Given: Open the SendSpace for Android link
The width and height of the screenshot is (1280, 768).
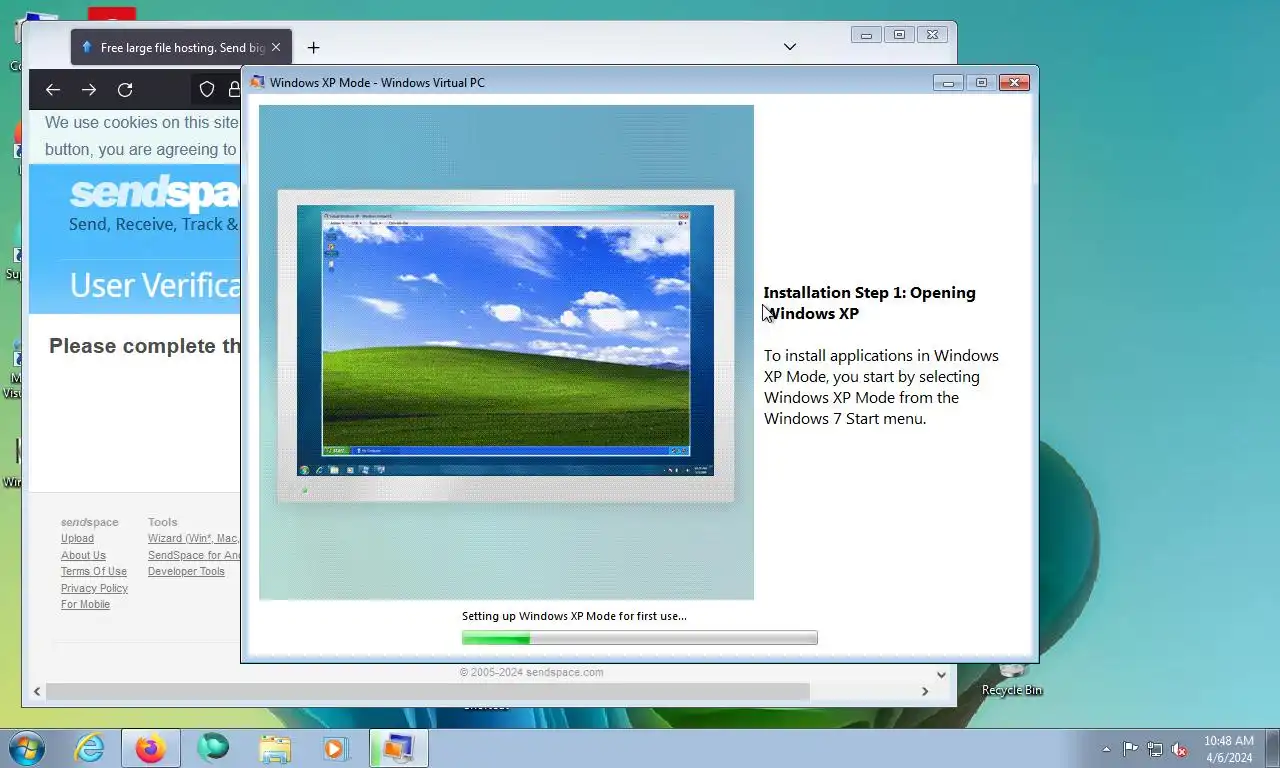Looking at the screenshot, I should [194, 555].
